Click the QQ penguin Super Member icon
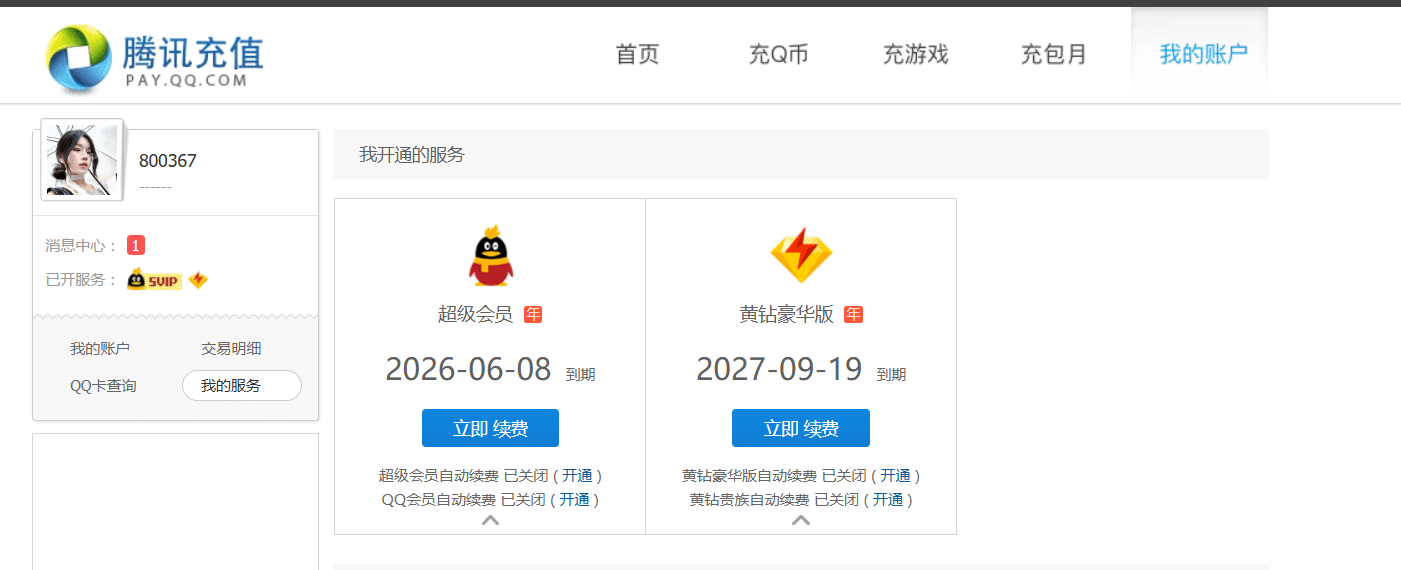 [490, 256]
